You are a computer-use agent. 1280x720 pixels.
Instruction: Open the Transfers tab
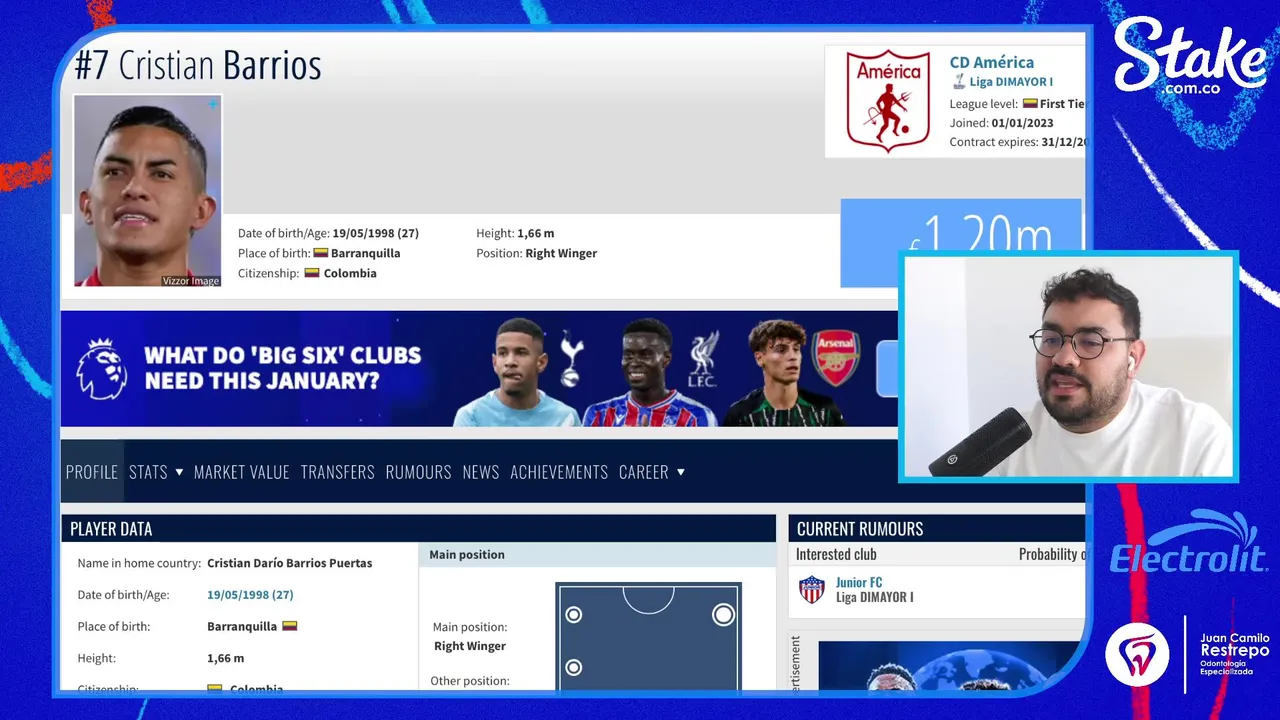338,472
